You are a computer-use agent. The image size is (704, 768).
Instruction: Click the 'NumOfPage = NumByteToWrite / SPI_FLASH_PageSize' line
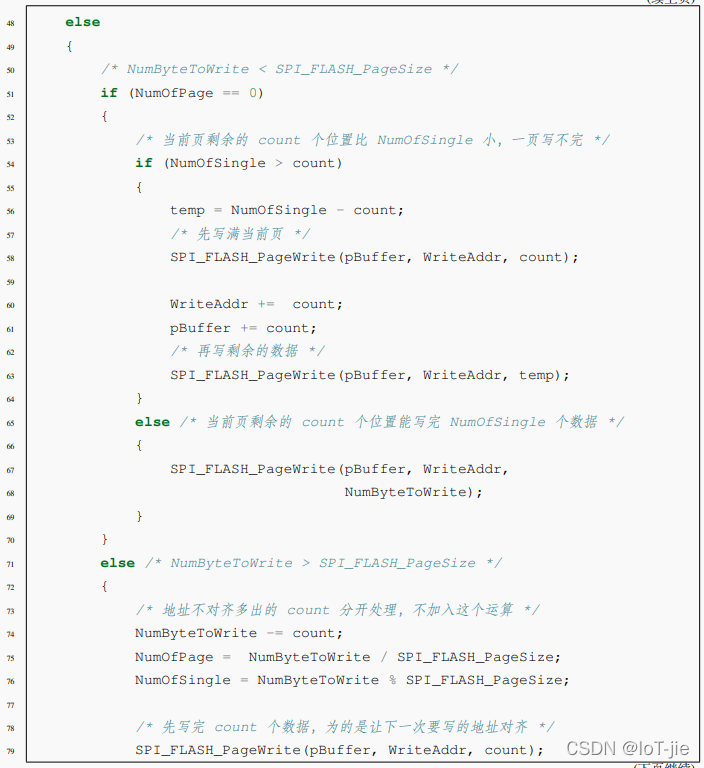pyautogui.click(x=347, y=657)
